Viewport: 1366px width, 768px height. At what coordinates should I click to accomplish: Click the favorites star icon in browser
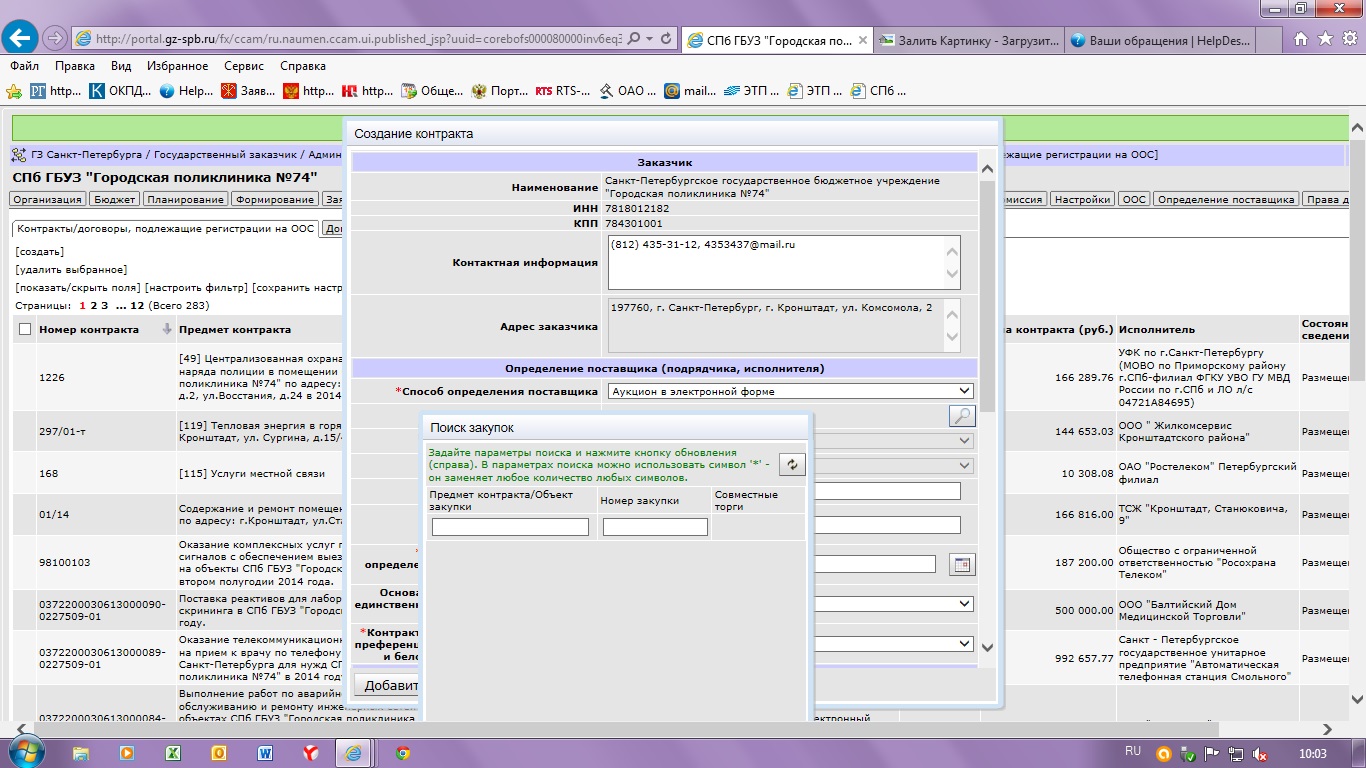(x=1325, y=39)
